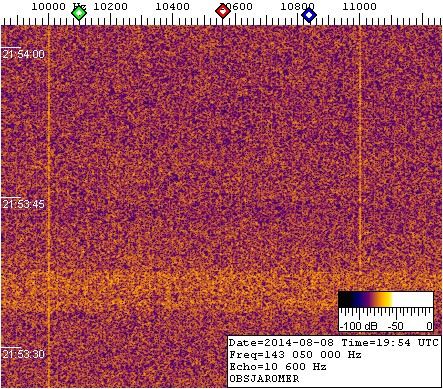
Task: Click the -50 value on dB scale
Action: pyautogui.click(x=395, y=326)
